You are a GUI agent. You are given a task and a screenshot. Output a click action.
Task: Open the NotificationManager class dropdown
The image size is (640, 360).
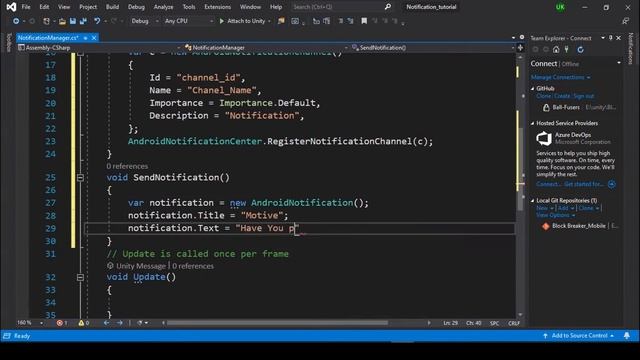pos(266,48)
